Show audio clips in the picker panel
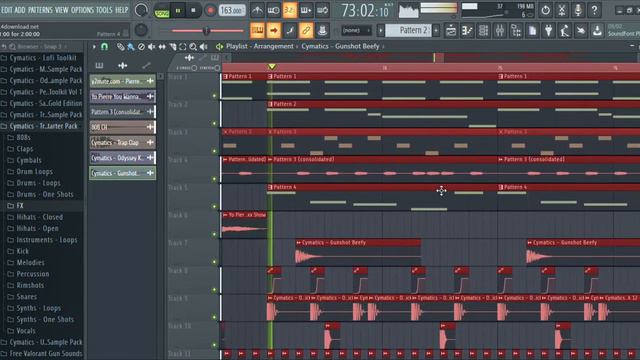Image resolution: width=640 pixels, height=360 pixels. 122,65
